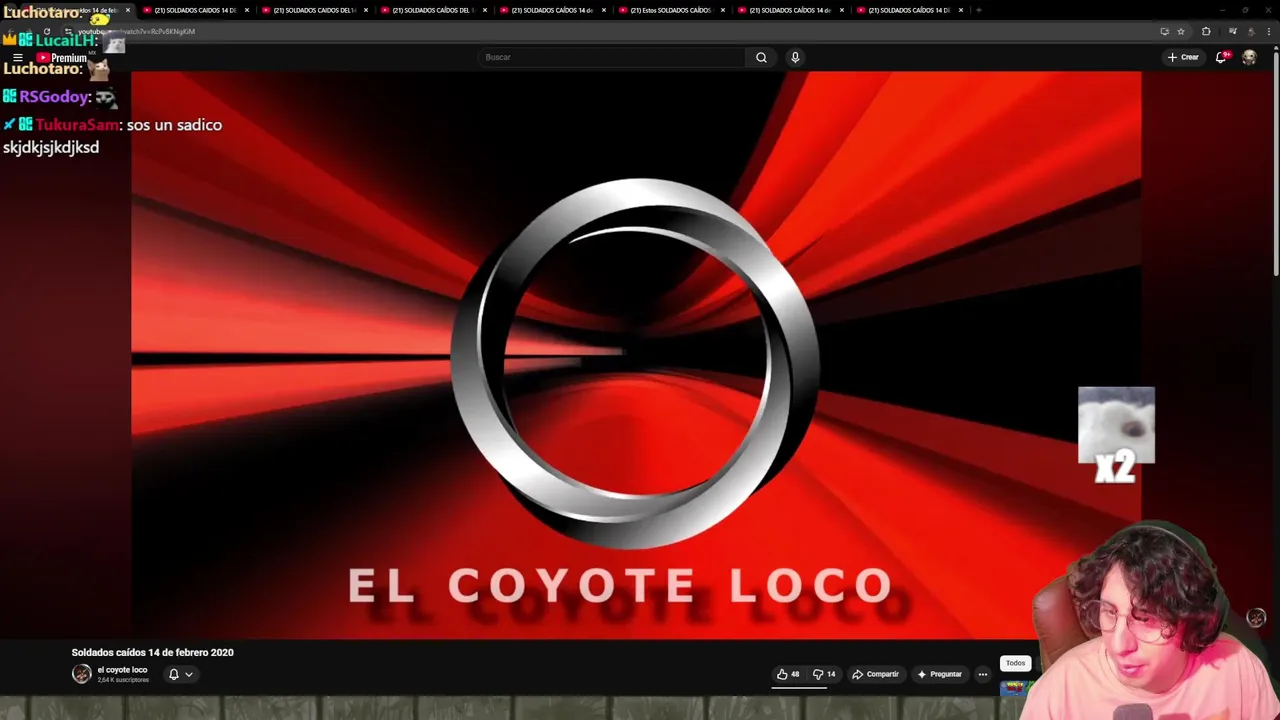This screenshot has height=720, width=1280.
Task: Open the Crear menu
Action: point(1183,57)
